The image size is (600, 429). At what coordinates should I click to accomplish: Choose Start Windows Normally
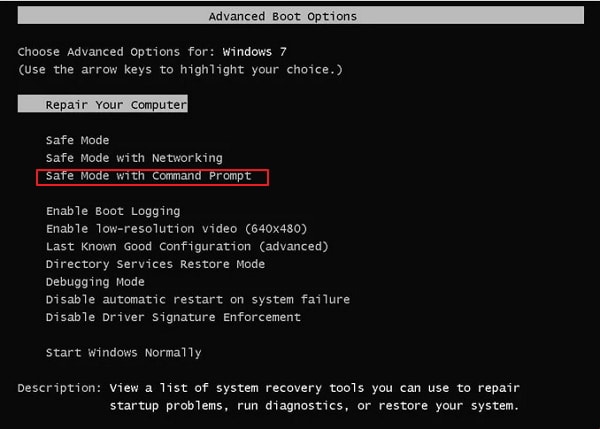124,352
